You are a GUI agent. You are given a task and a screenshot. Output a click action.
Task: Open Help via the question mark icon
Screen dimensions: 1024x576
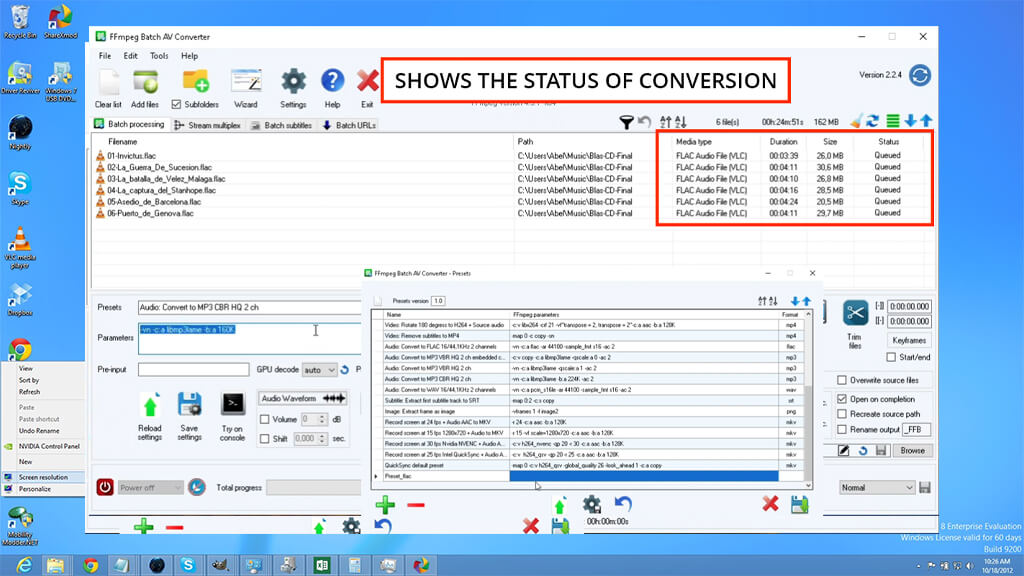tap(332, 82)
